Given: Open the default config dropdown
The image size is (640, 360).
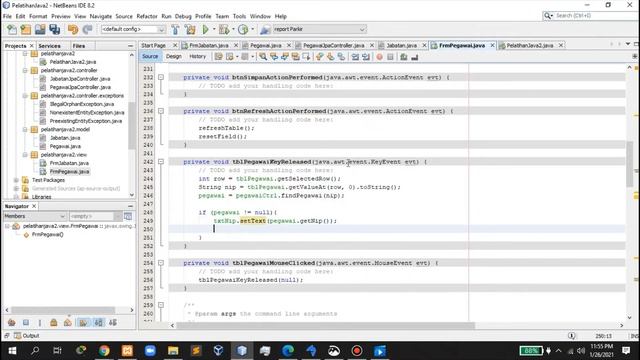Looking at the screenshot, I should (x=133, y=29).
